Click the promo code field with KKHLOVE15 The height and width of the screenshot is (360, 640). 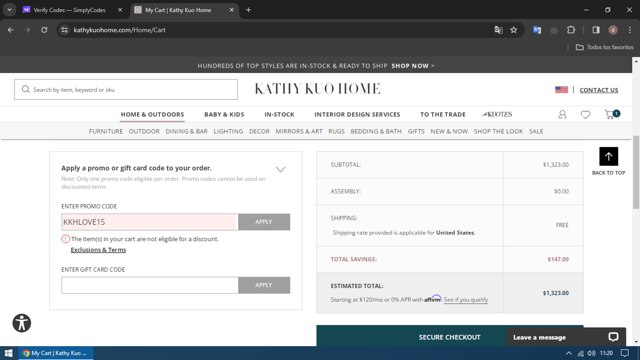pyautogui.click(x=149, y=222)
